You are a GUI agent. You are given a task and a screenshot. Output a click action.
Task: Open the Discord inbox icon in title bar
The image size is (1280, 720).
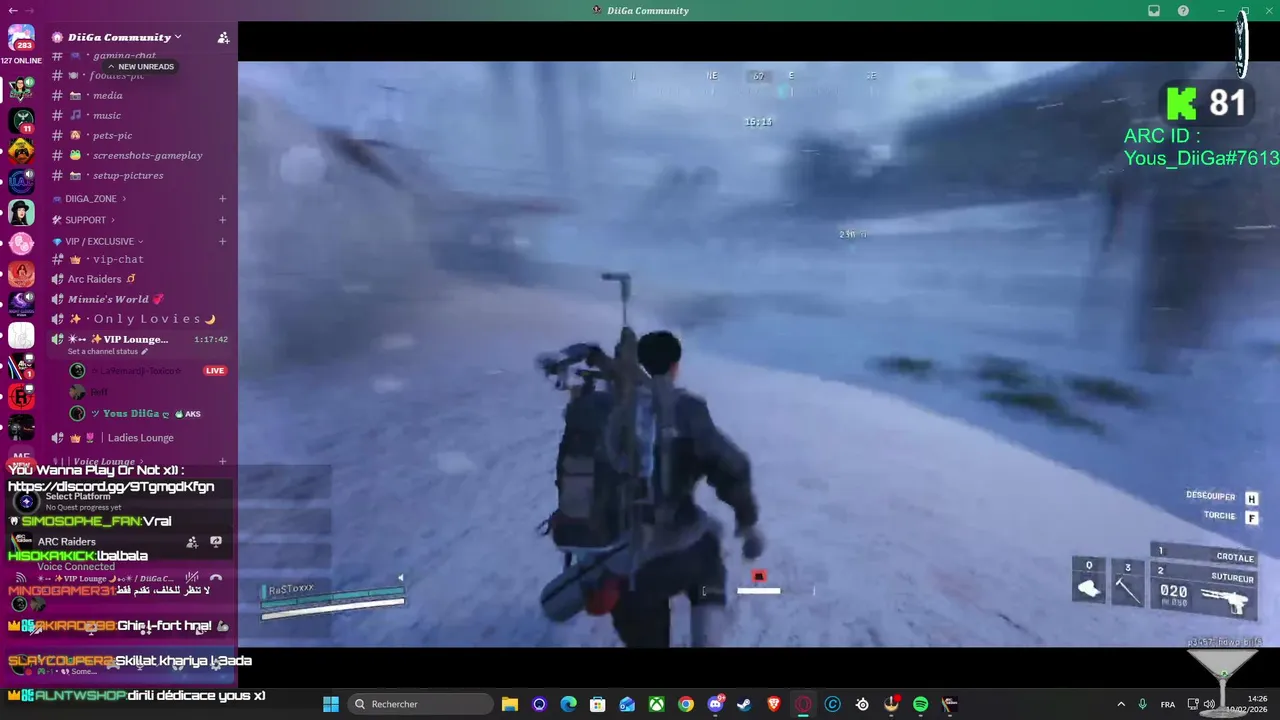(x=1154, y=10)
